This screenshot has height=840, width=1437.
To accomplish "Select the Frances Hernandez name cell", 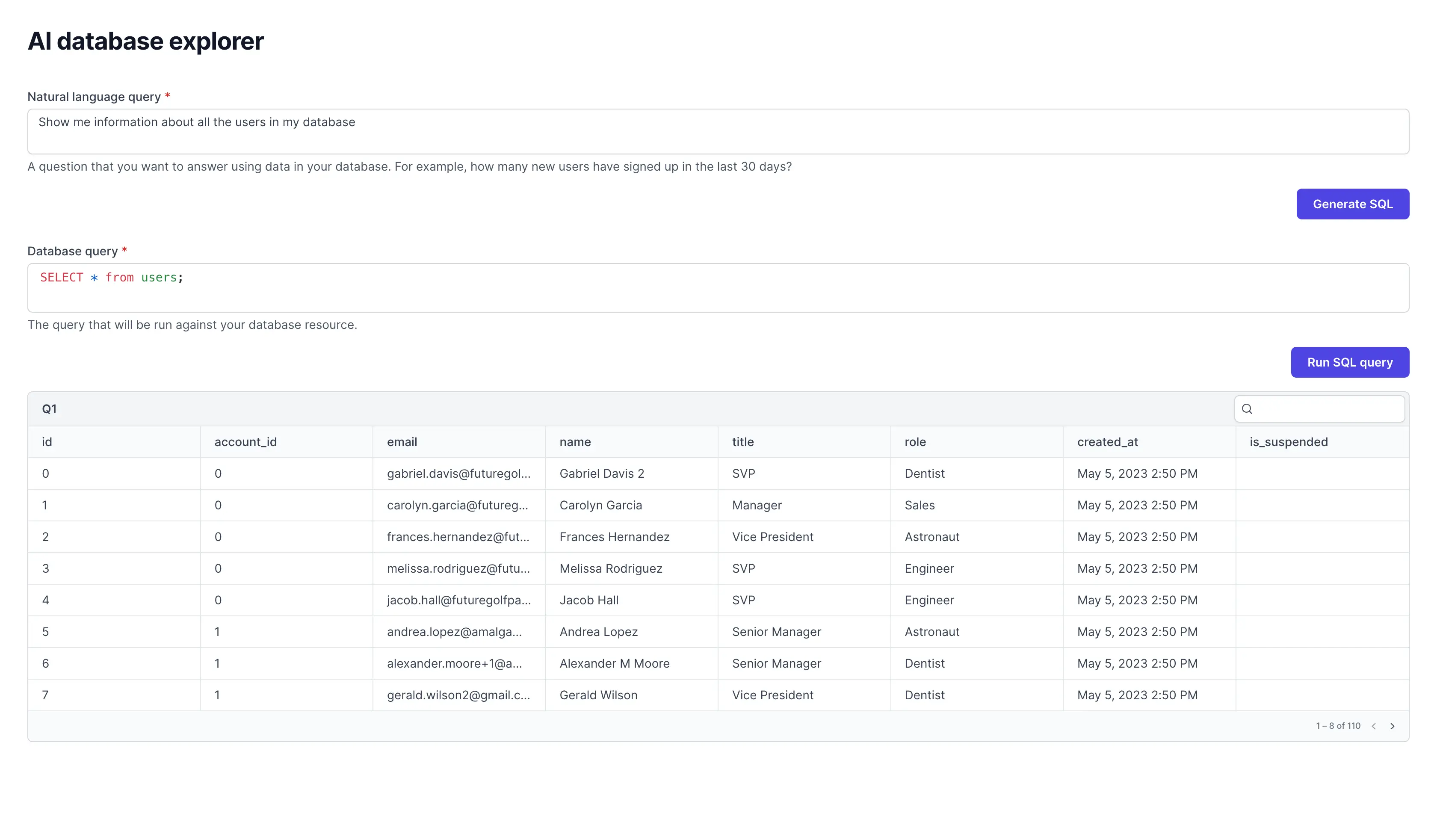I will coord(632,537).
